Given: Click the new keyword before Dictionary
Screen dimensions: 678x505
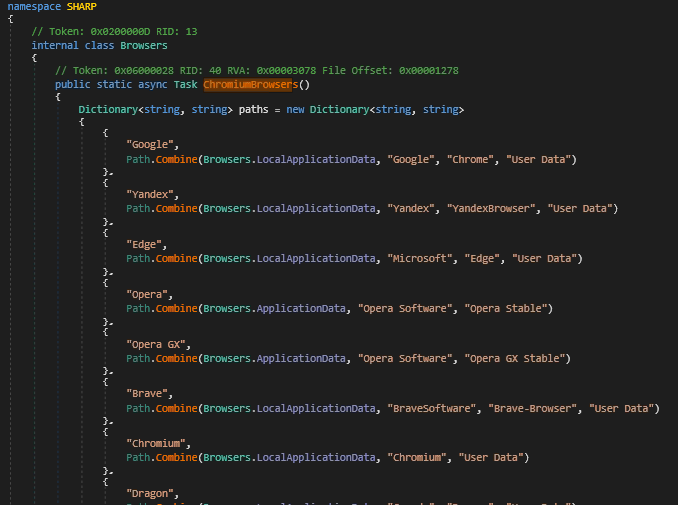Looking at the screenshot, I should click(x=295, y=109).
